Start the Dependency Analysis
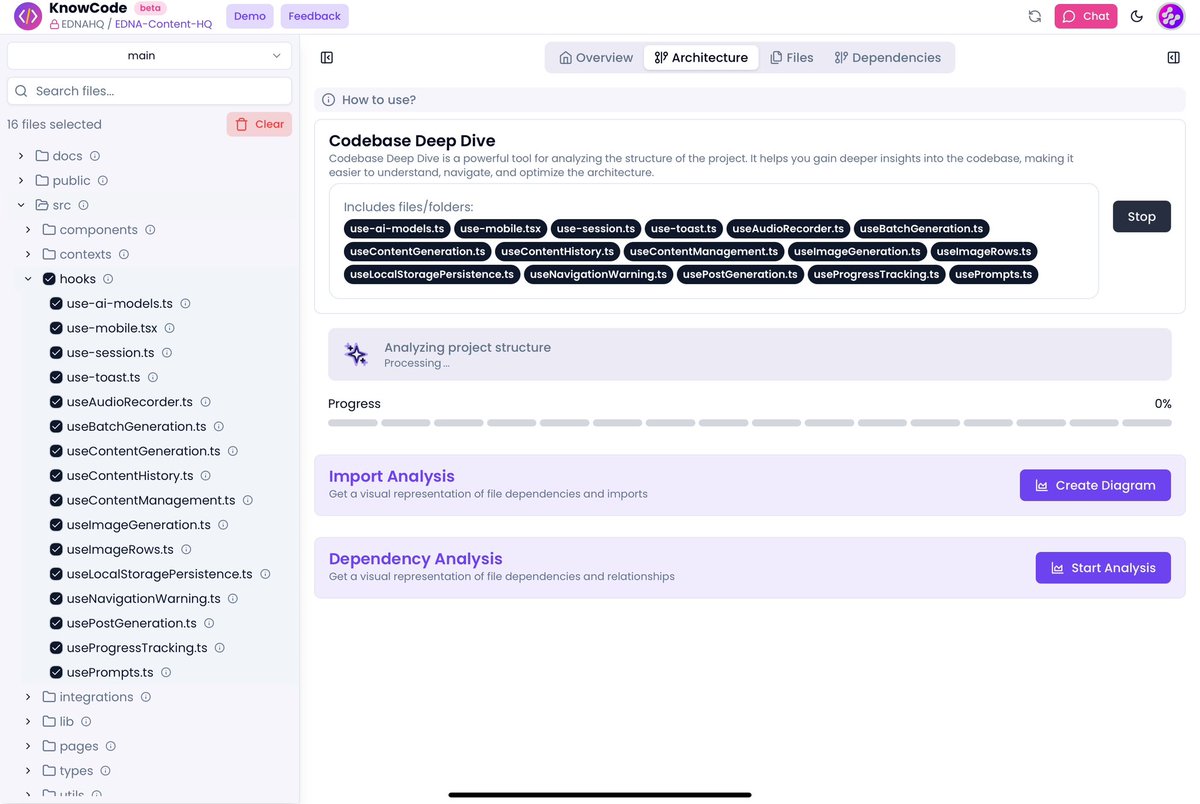This screenshot has width=1200, height=804. point(1103,567)
